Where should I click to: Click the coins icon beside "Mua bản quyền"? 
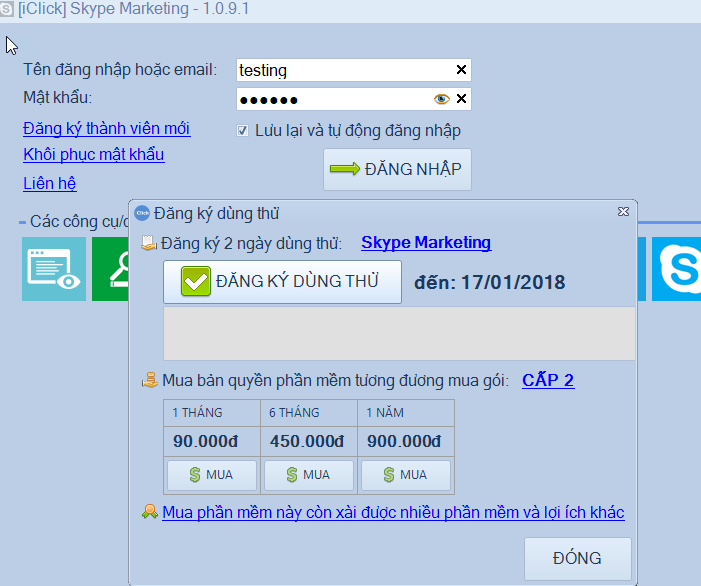click(x=150, y=380)
